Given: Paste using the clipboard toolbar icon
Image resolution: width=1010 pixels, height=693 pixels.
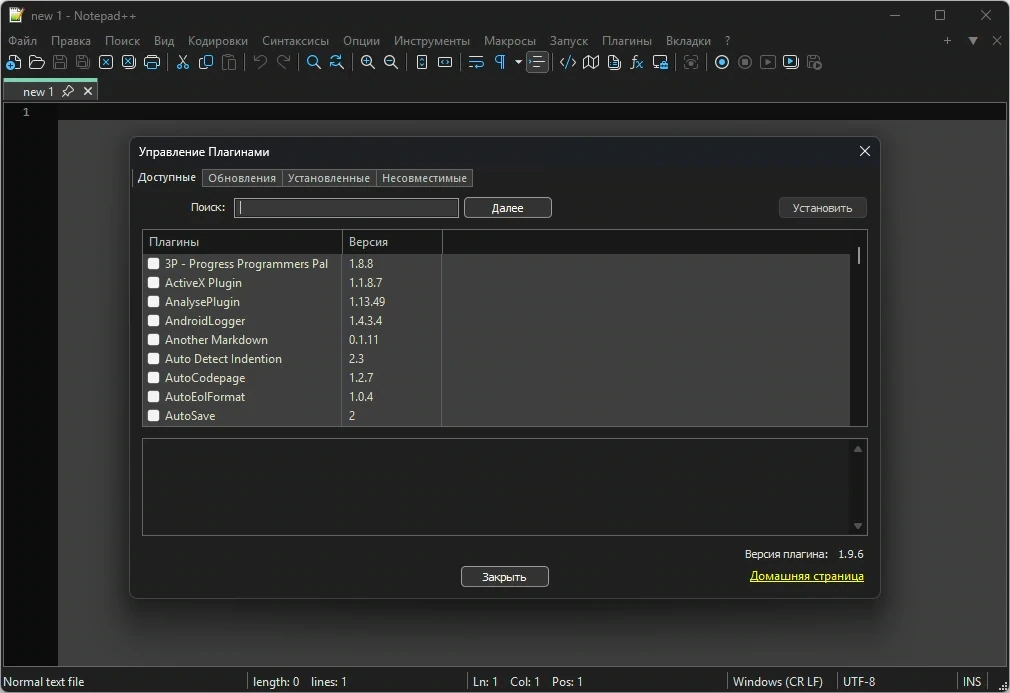Looking at the screenshot, I should click(229, 62).
